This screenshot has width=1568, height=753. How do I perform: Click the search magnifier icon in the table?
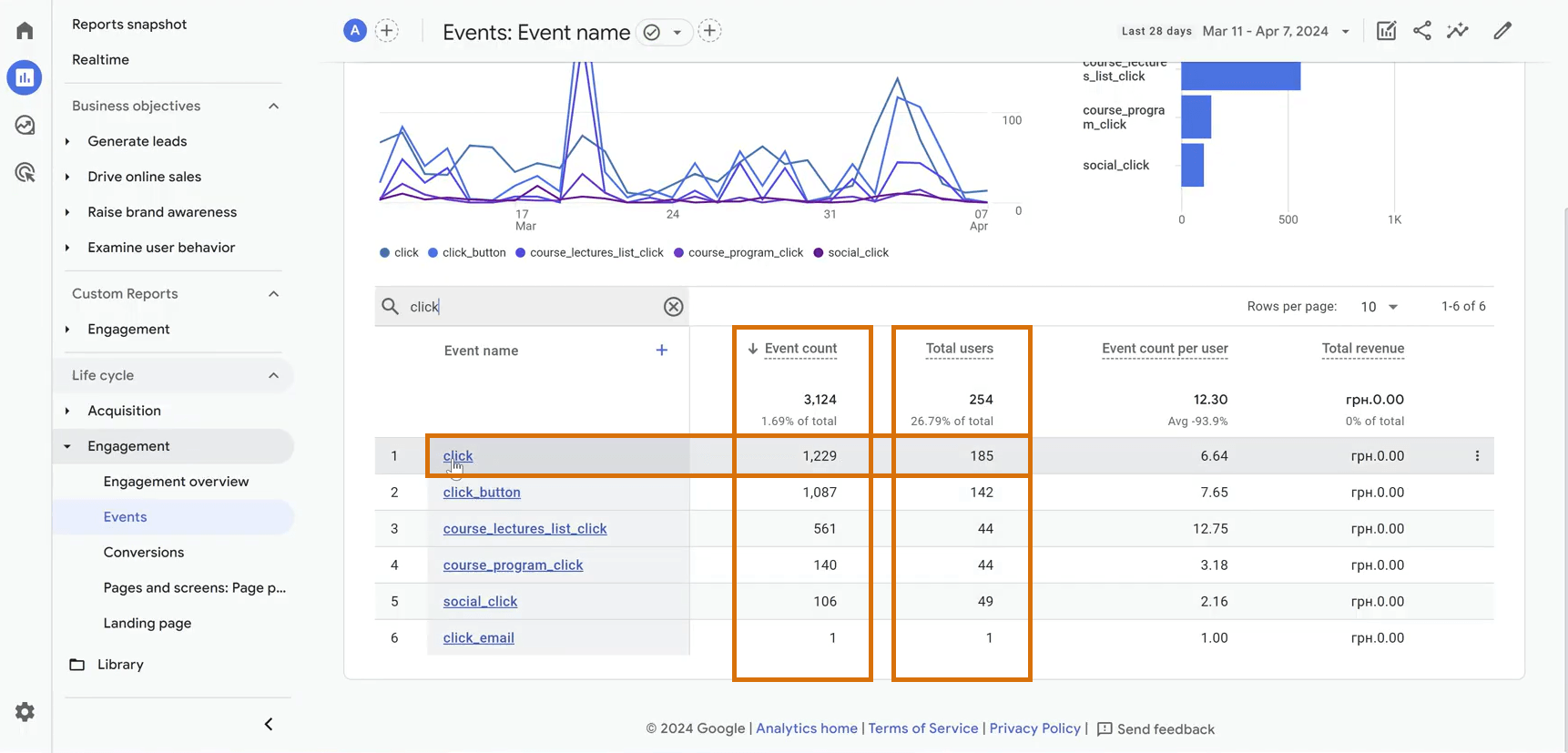coord(391,307)
